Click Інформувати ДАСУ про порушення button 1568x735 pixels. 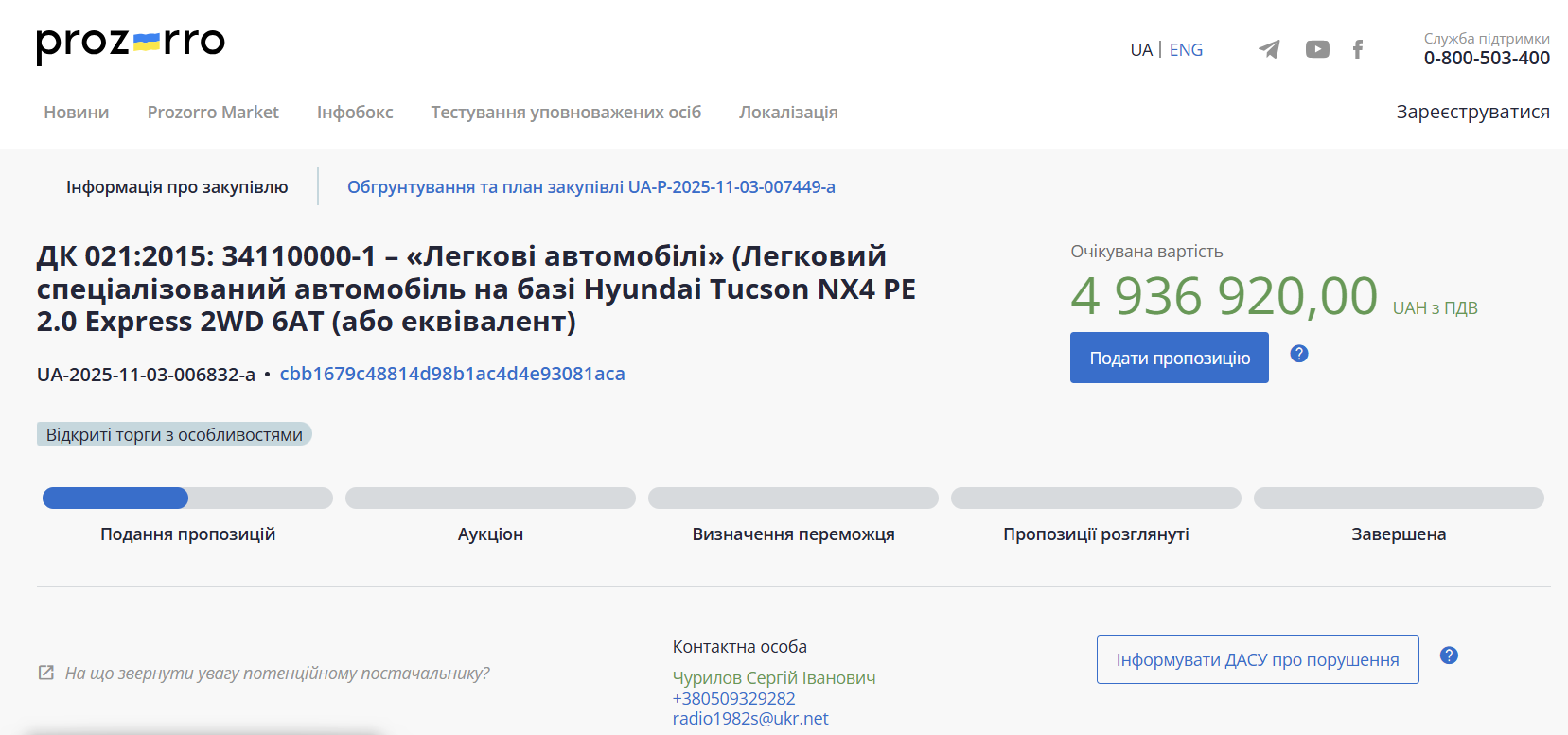click(1257, 659)
